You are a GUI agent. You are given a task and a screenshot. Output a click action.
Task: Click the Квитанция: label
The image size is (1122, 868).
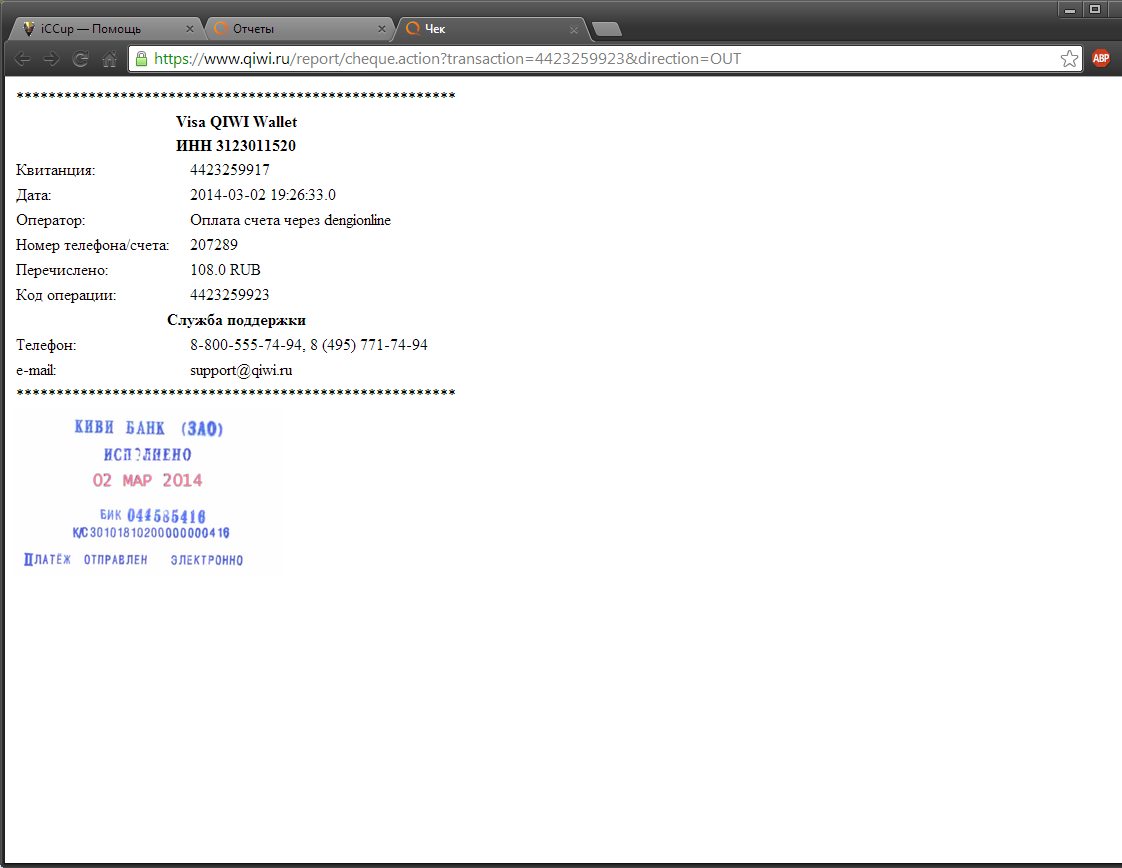56,171
